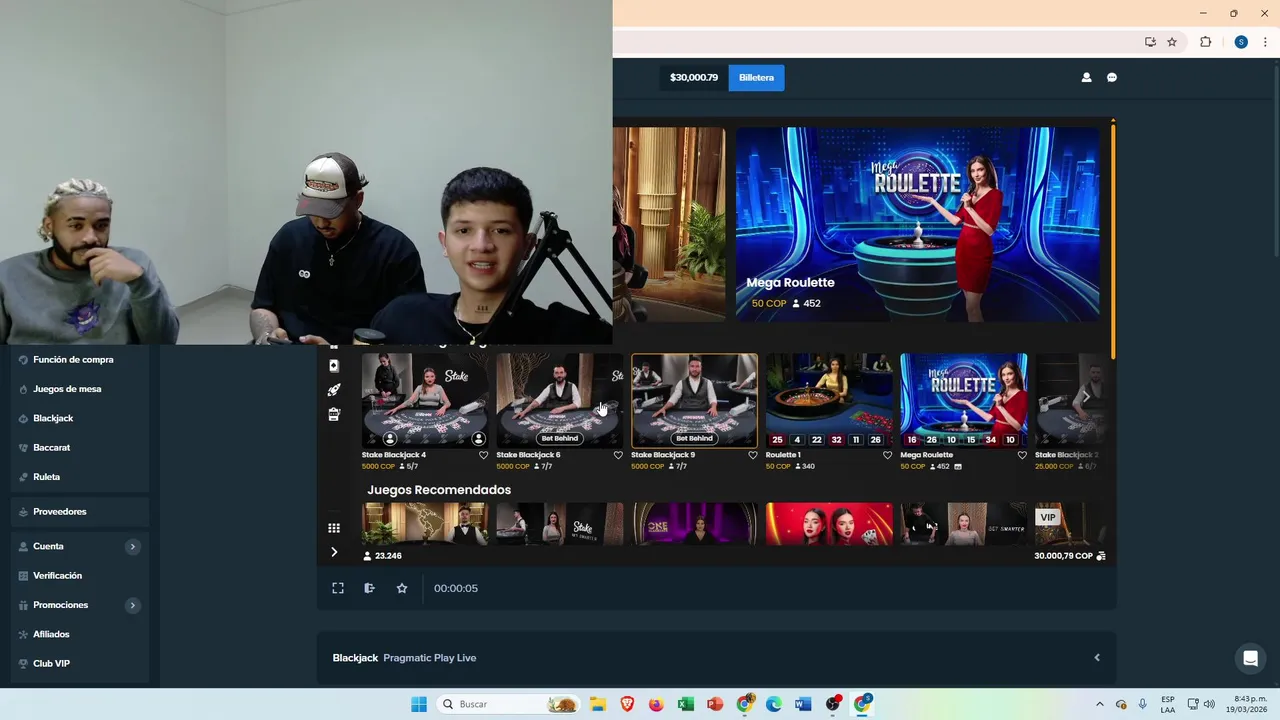Click the browser extensions puzzle icon
Image resolution: width=1280 pixels, height=720 pixels.
click(x=1205, y=42)
